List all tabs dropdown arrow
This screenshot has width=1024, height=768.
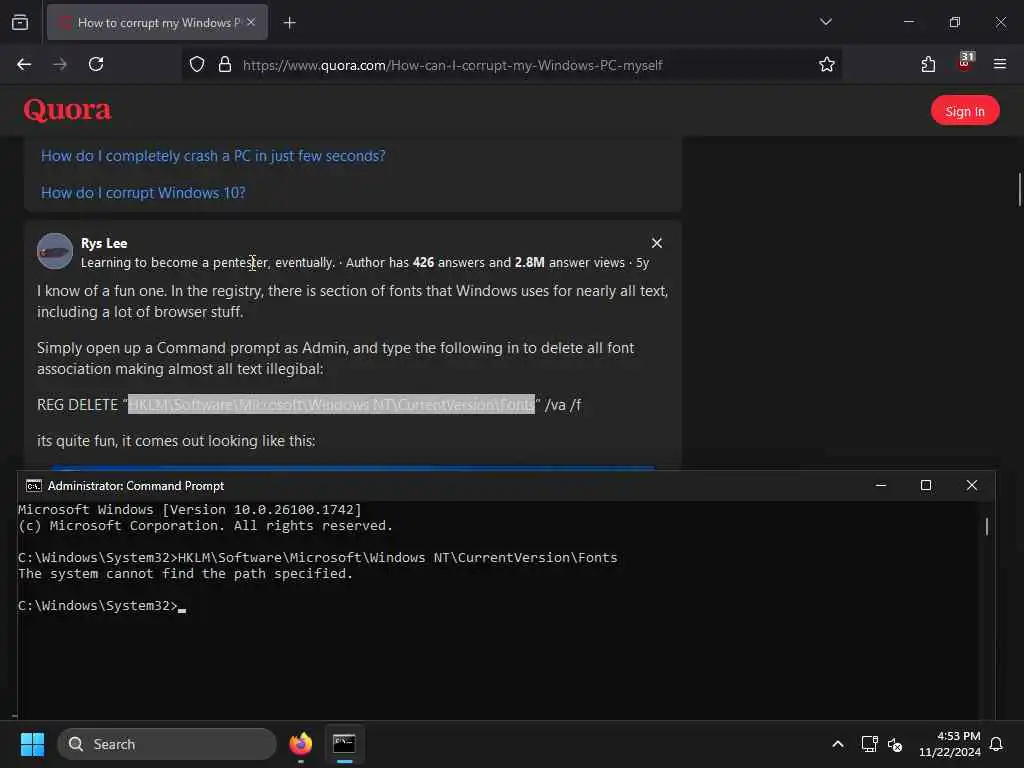[825, 22]
